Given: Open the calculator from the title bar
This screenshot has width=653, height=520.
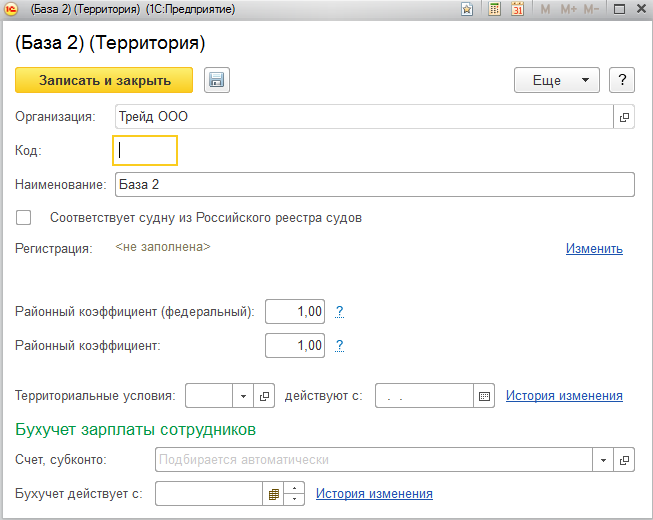Looking at the screenshot, I should [495, 9].
